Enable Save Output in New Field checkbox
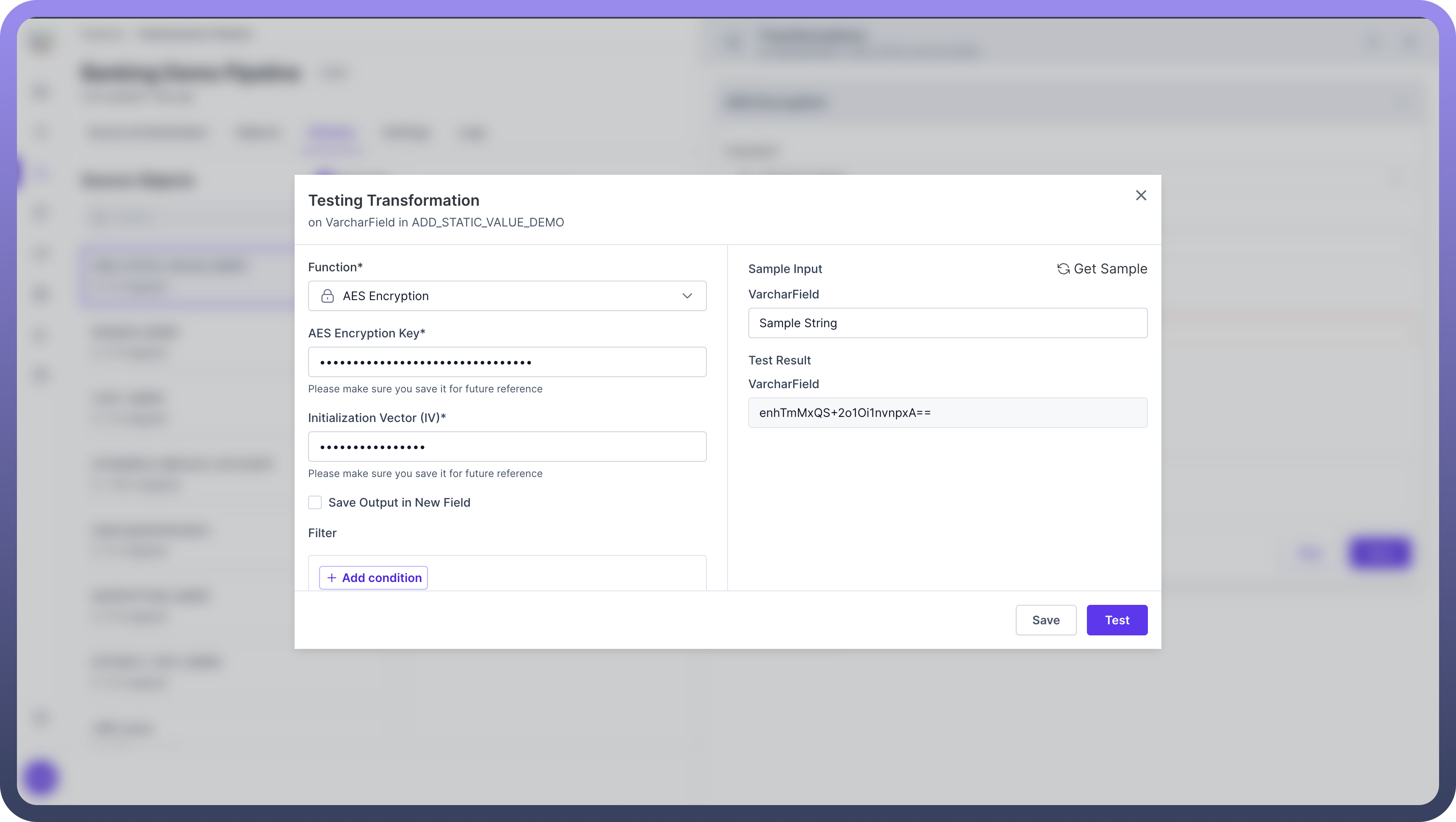Screen dimensions: 1456x822 click(315, 502)
